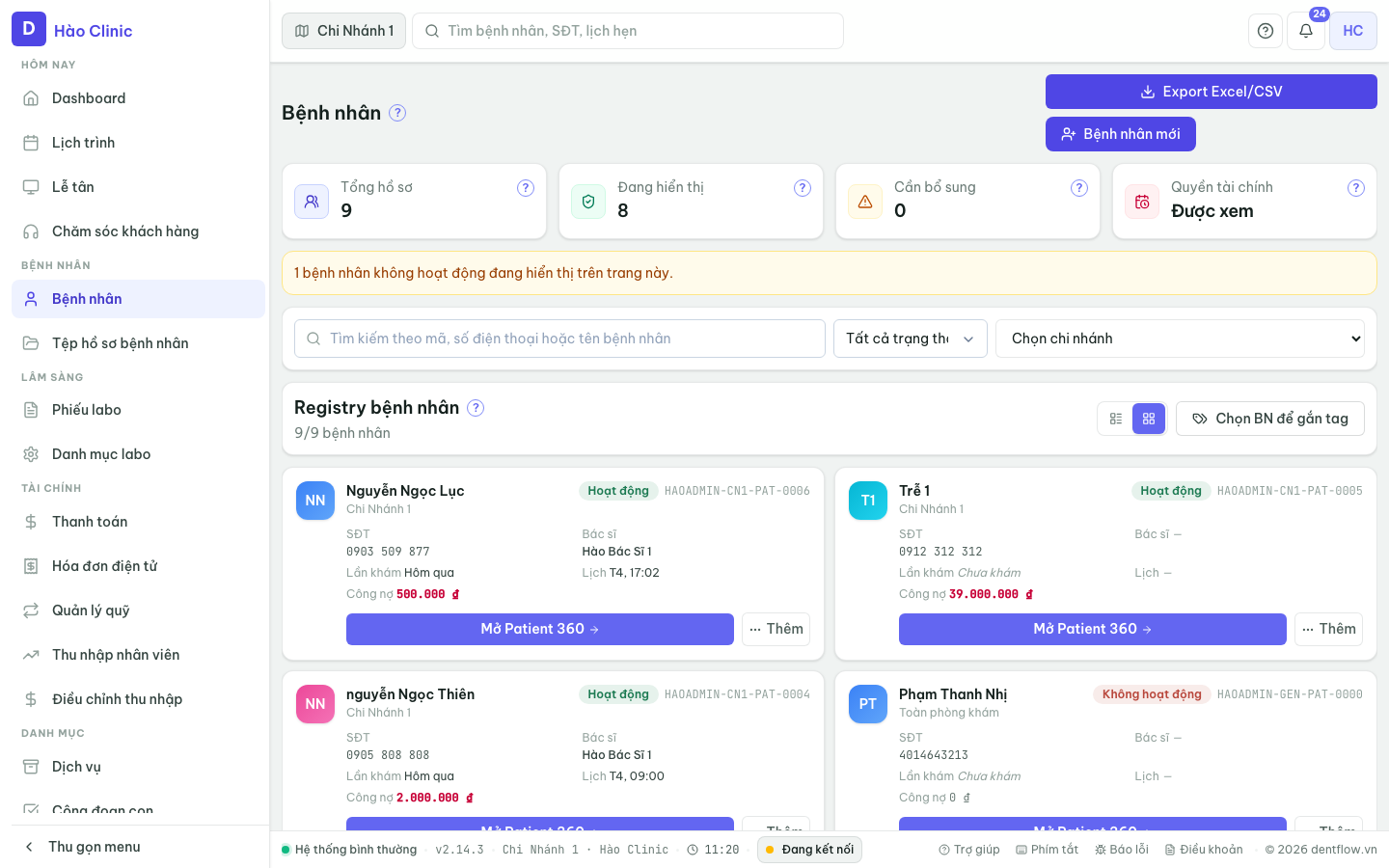Image resolution: width=1389 pixels, height=868 pixels.
Task: Open the HC user avatar menu
Action: 1353,31
